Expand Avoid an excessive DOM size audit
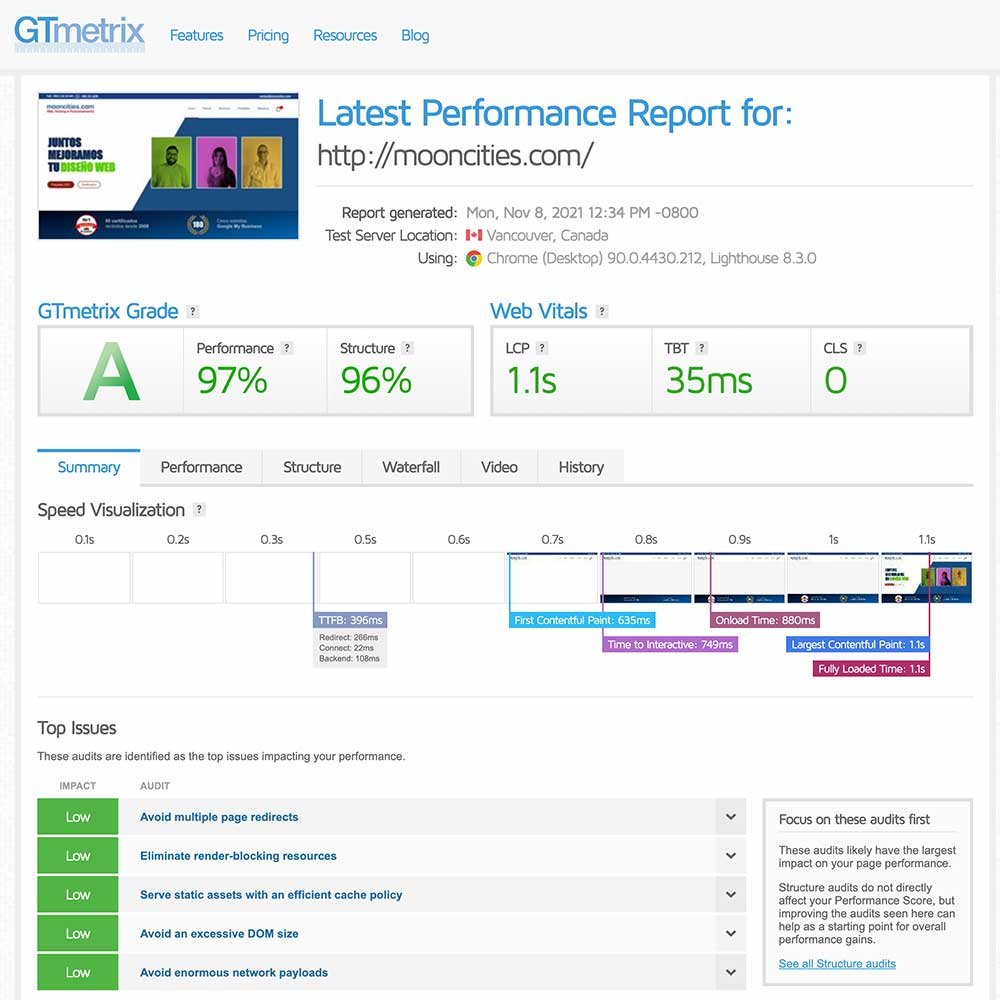This screenshot has height=1000, width=1000. point(731,934)
